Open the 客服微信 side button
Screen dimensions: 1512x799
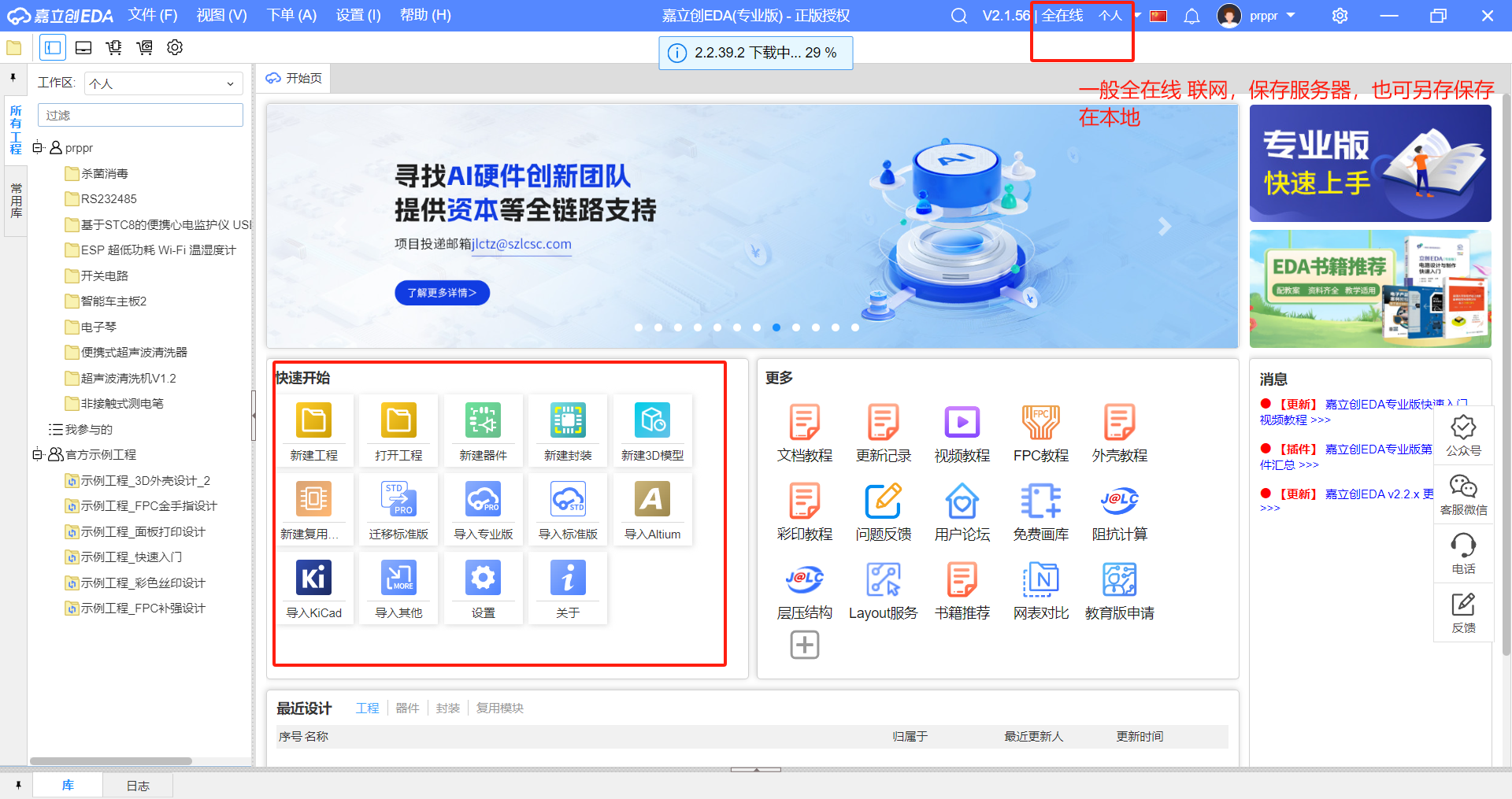1463,494
